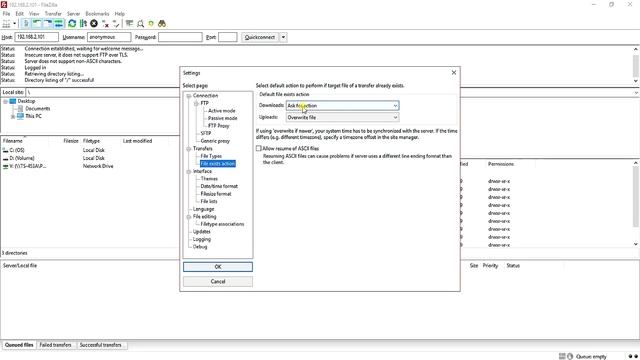This screenshot has width=640, height=360.
Task: Open the Site Manager dropdown arrow
Action: point(14,24)
